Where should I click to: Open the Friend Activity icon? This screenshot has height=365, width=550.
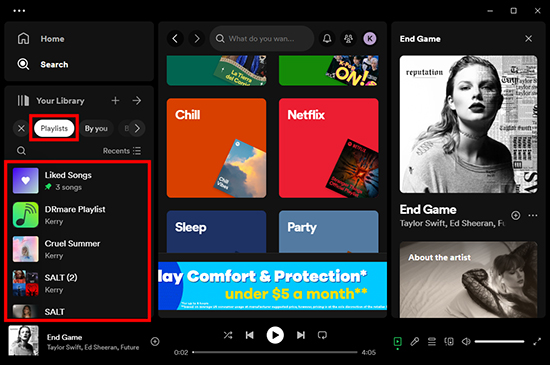348,39
